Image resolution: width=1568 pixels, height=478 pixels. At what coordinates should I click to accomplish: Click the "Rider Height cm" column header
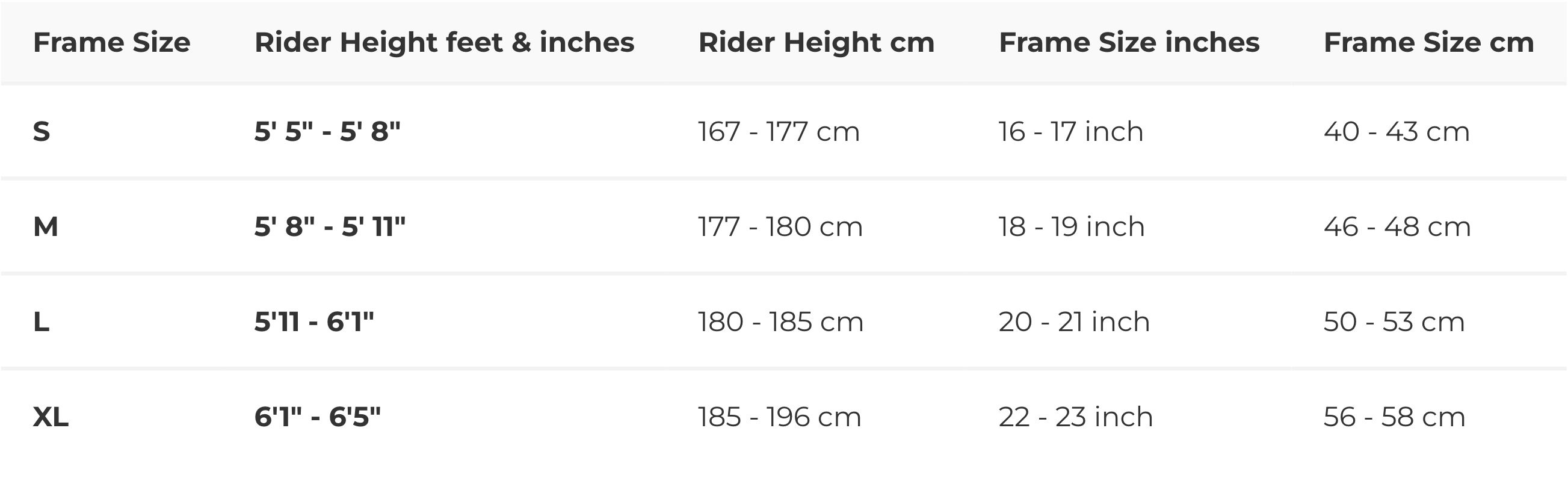(x=816, y=43)
